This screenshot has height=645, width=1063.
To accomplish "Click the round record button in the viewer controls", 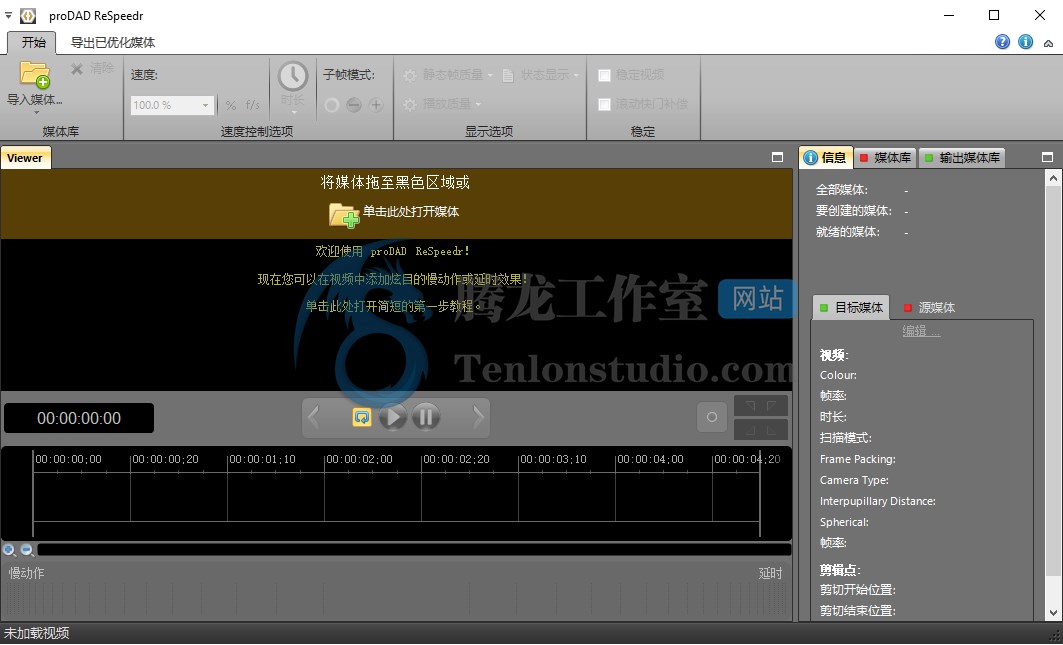I will tap(712, 417).
